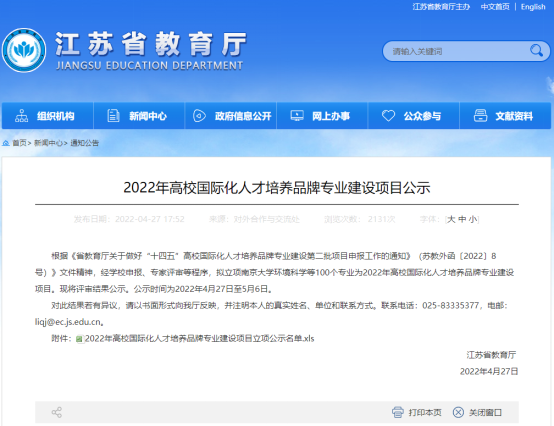Open the 组织机构 navigation menu

(x=47, y=116)
